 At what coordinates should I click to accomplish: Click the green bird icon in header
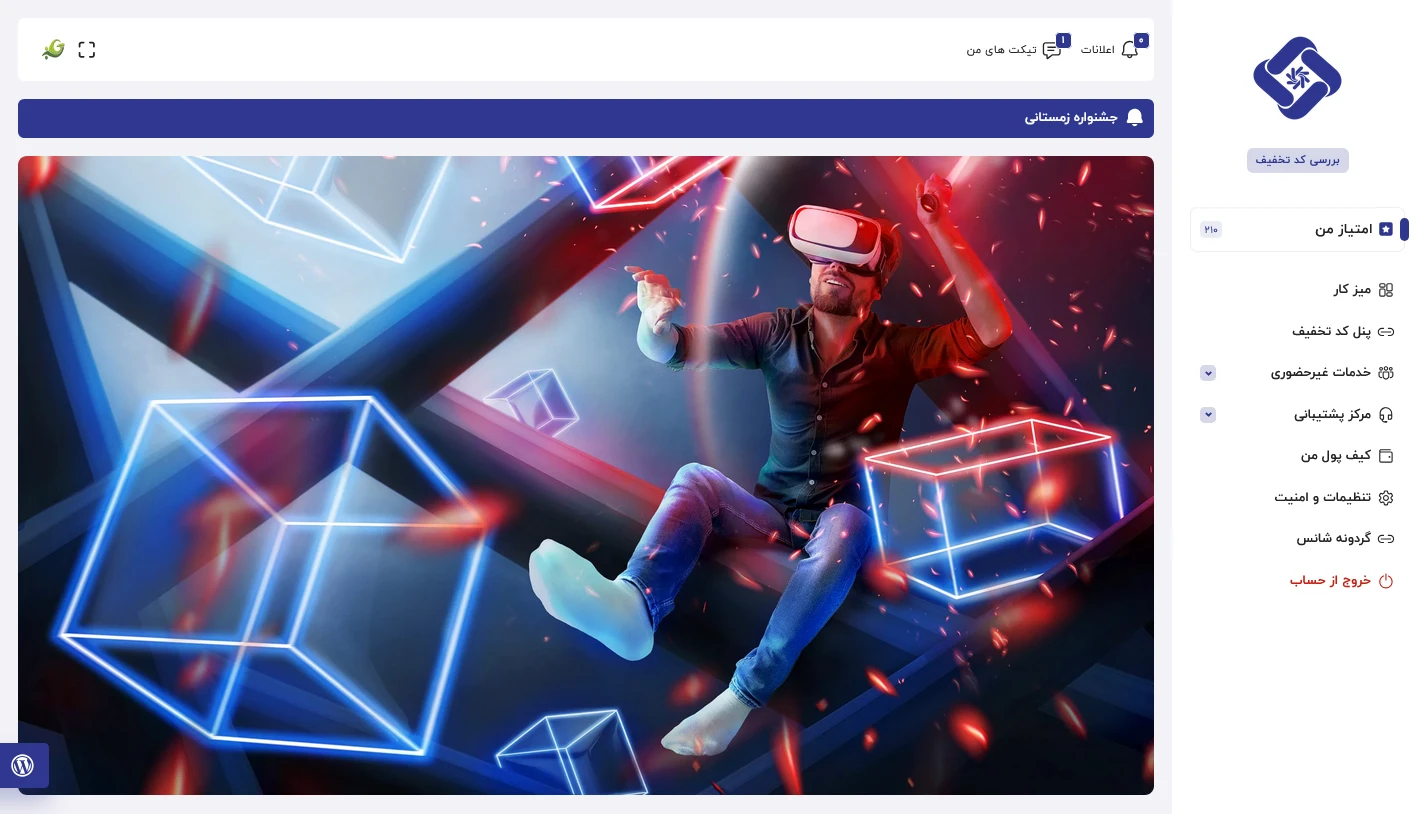pos(53,49)
